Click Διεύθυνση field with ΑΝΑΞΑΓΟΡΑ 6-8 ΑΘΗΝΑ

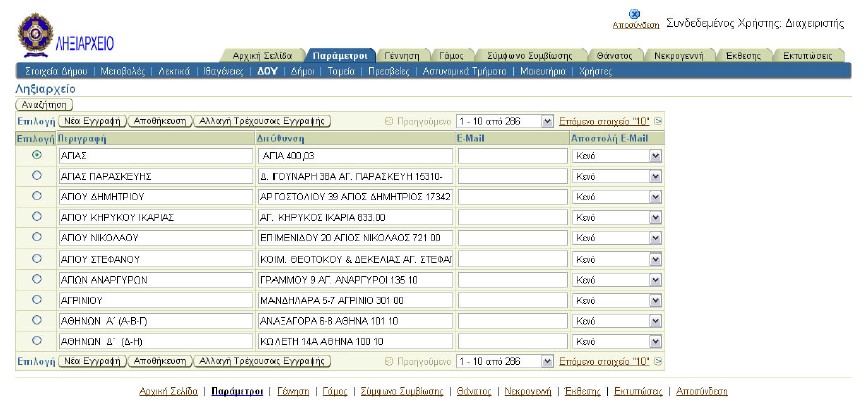point(355,321)
